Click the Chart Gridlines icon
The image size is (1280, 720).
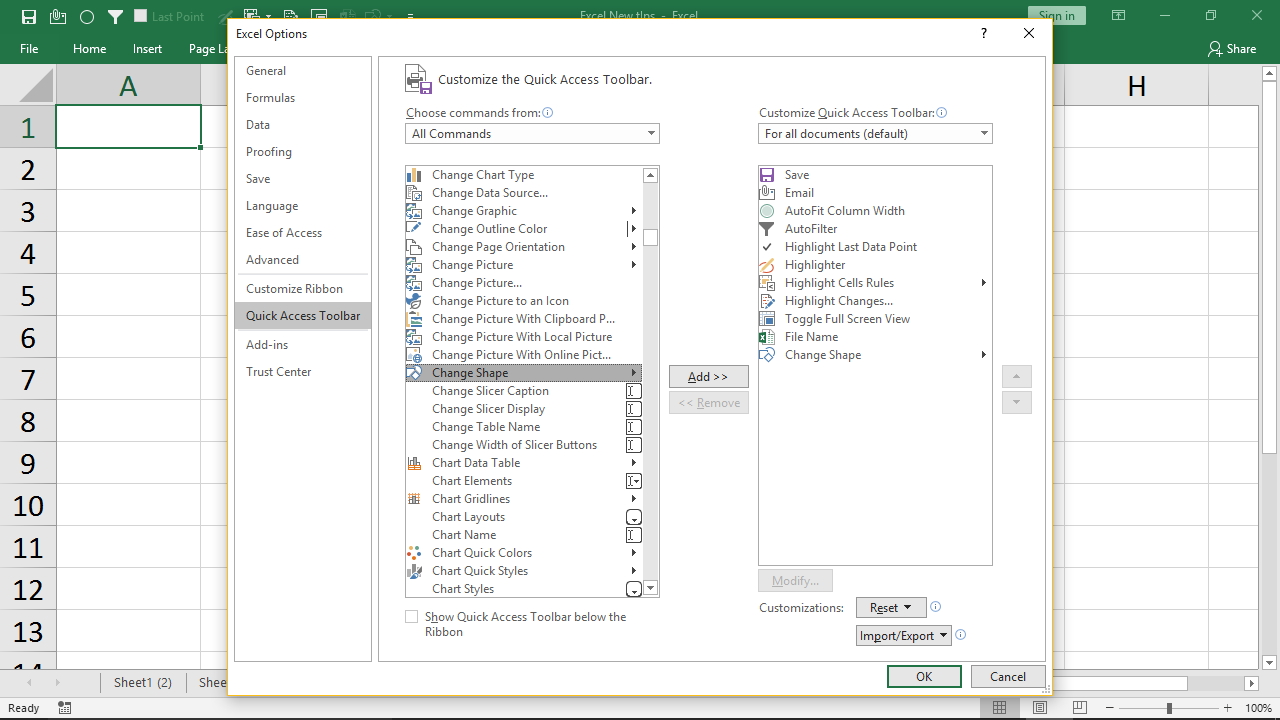414,499
